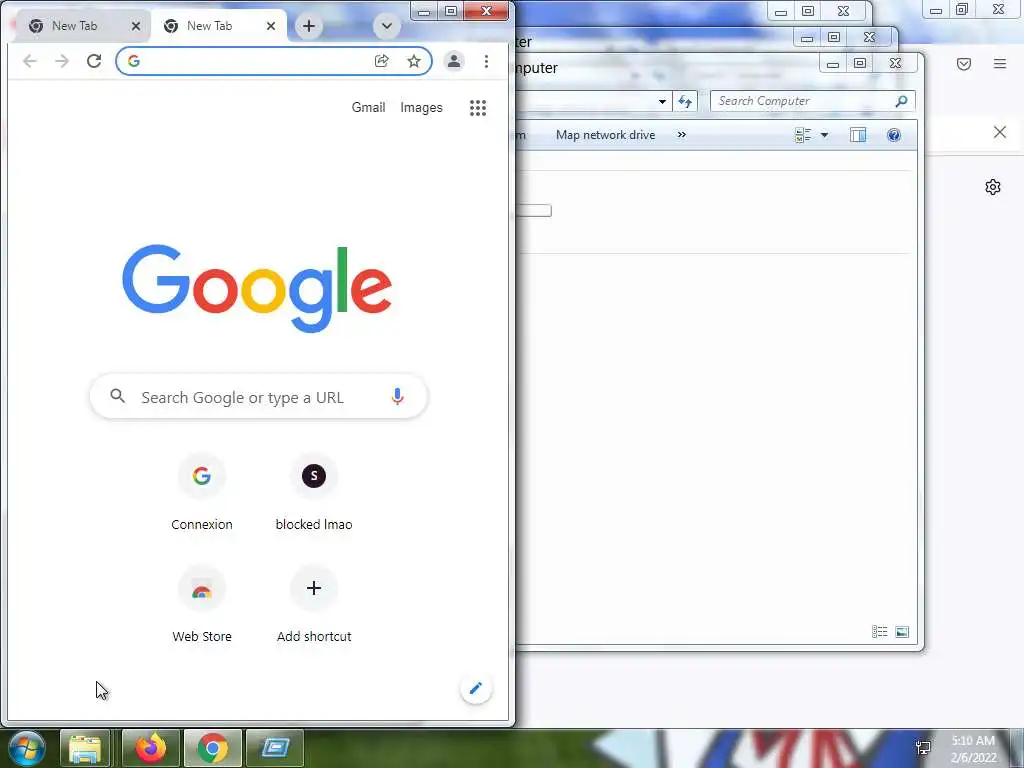Open Explorer help question mark
This screenshot has height=768, width=1024.
(894, 135)
